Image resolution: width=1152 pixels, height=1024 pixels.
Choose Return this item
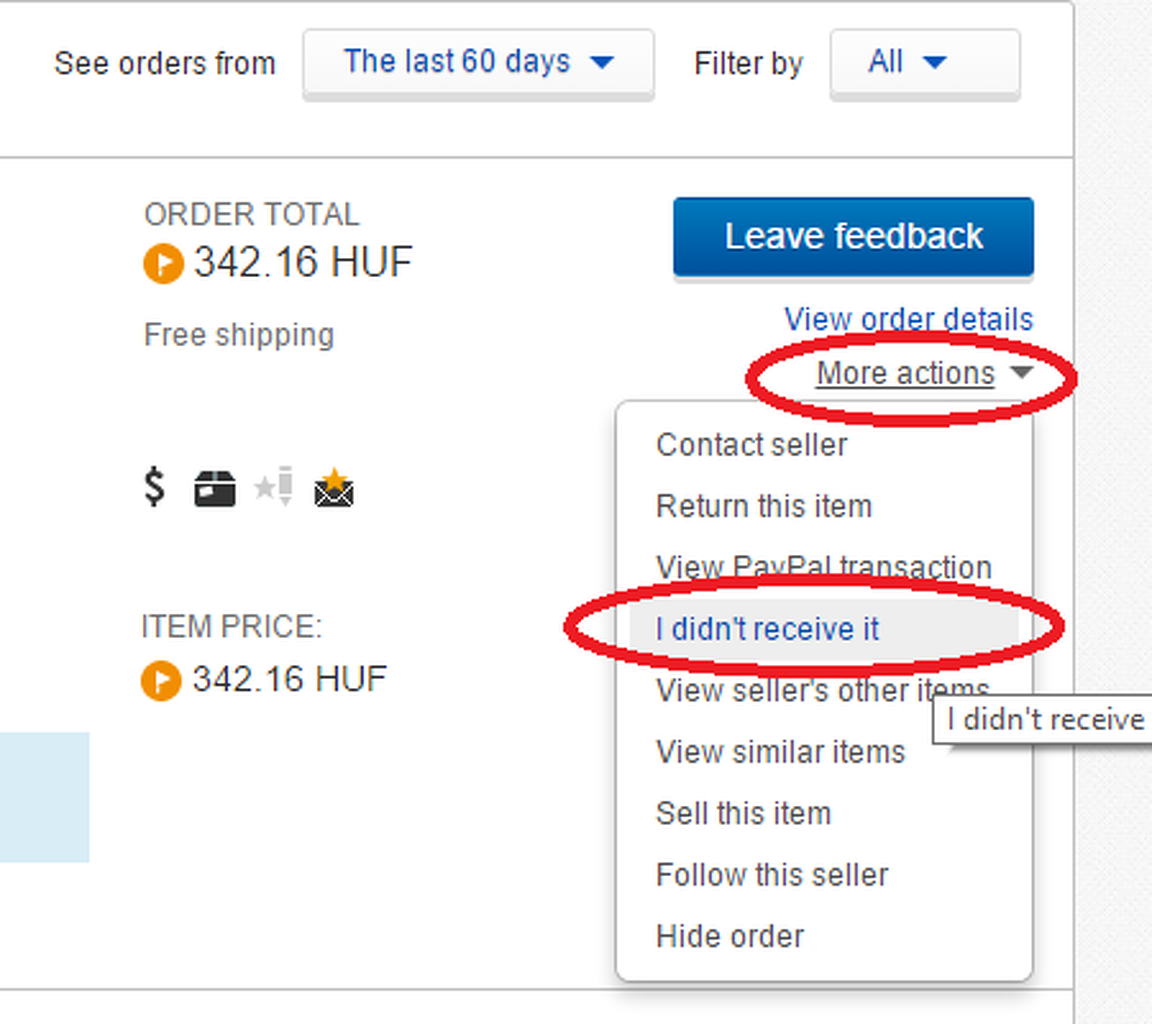(x=763, y=506)
